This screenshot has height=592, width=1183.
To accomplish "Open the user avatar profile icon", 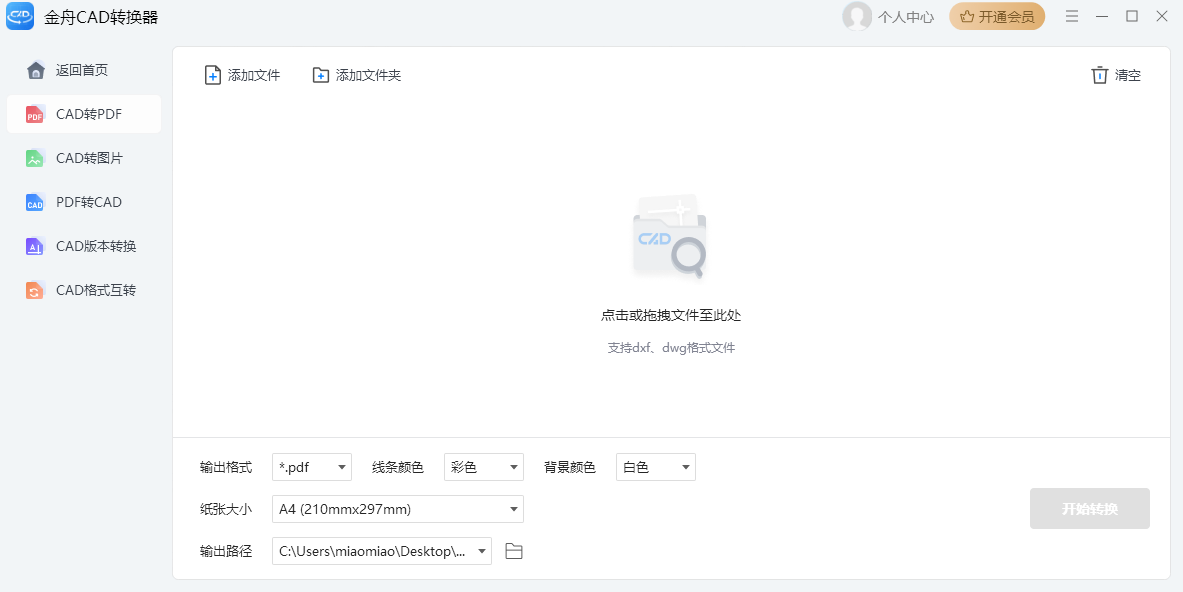I will [857, 17].
